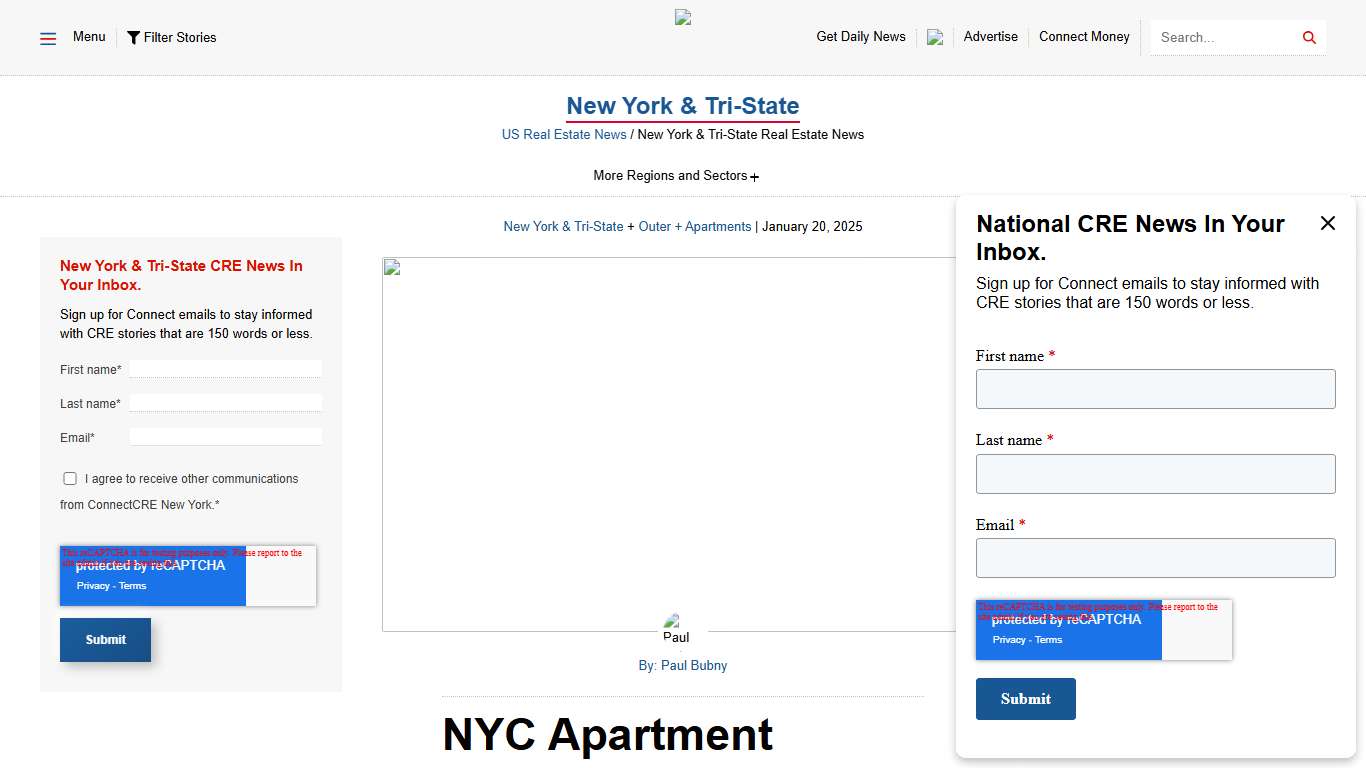Image resolution: width=1366 pixels, height=768 pixels.
Task: Submit the sidebar newsletter form
Action: click(x=105, y=639)
